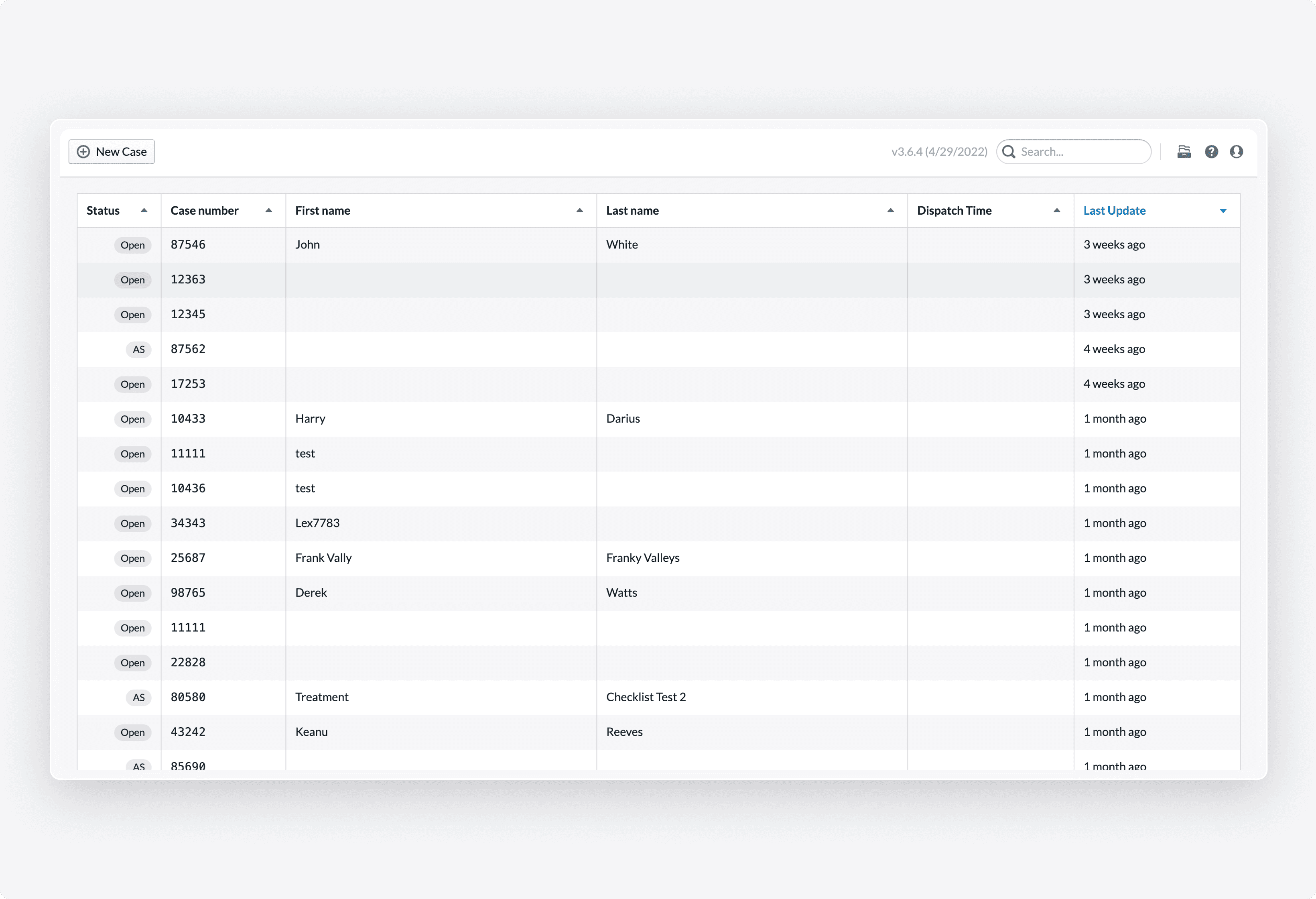1316x899 pixels.
Task: Click AS status badge for case 80580
Action: point(139,698)
